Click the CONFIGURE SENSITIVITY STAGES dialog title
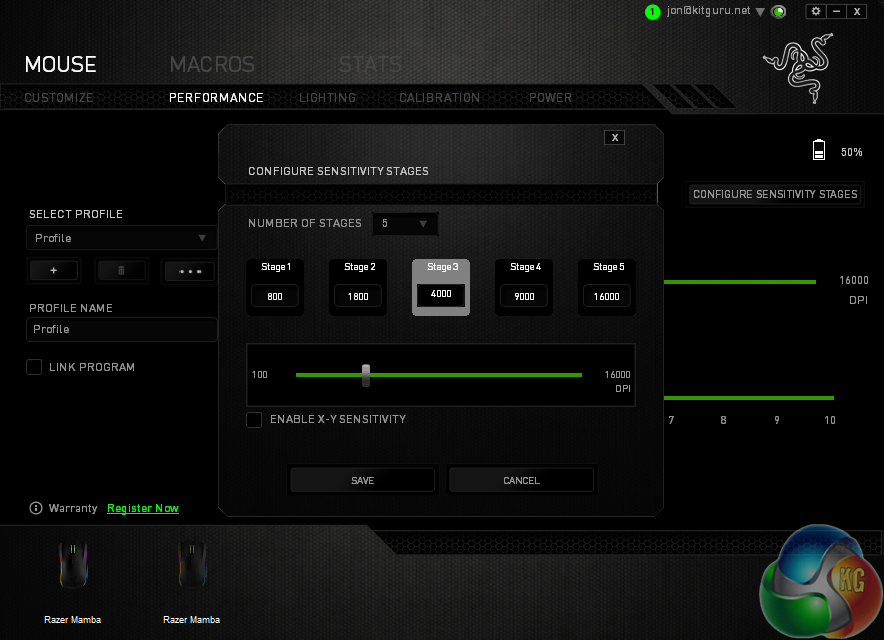Screen dimensions: 884x640 pyautogui.click(x=338, y=171)
